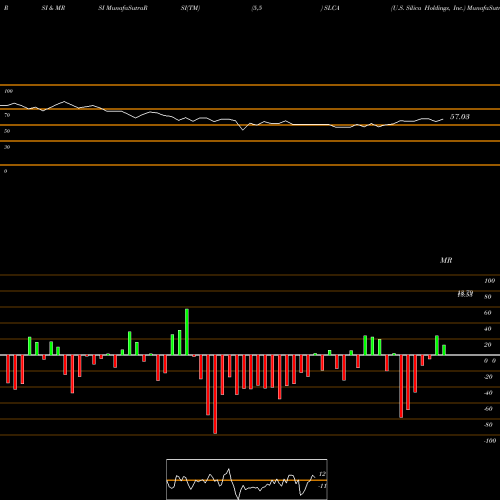Click the MR panel title label
This screenshot has height=500, width=500.
click(x=446, y=260)
